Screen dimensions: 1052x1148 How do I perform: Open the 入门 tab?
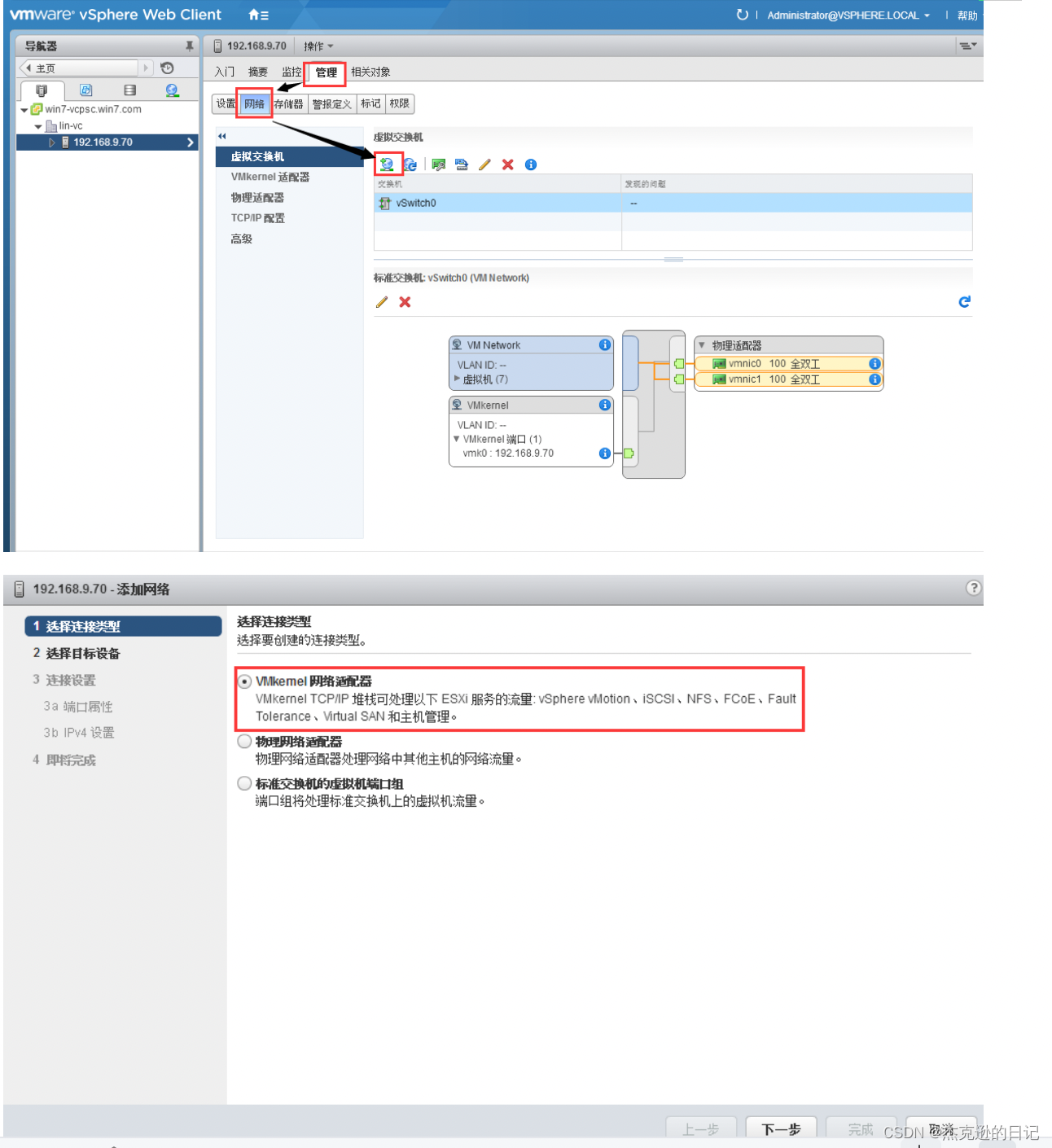pos(225,72)
